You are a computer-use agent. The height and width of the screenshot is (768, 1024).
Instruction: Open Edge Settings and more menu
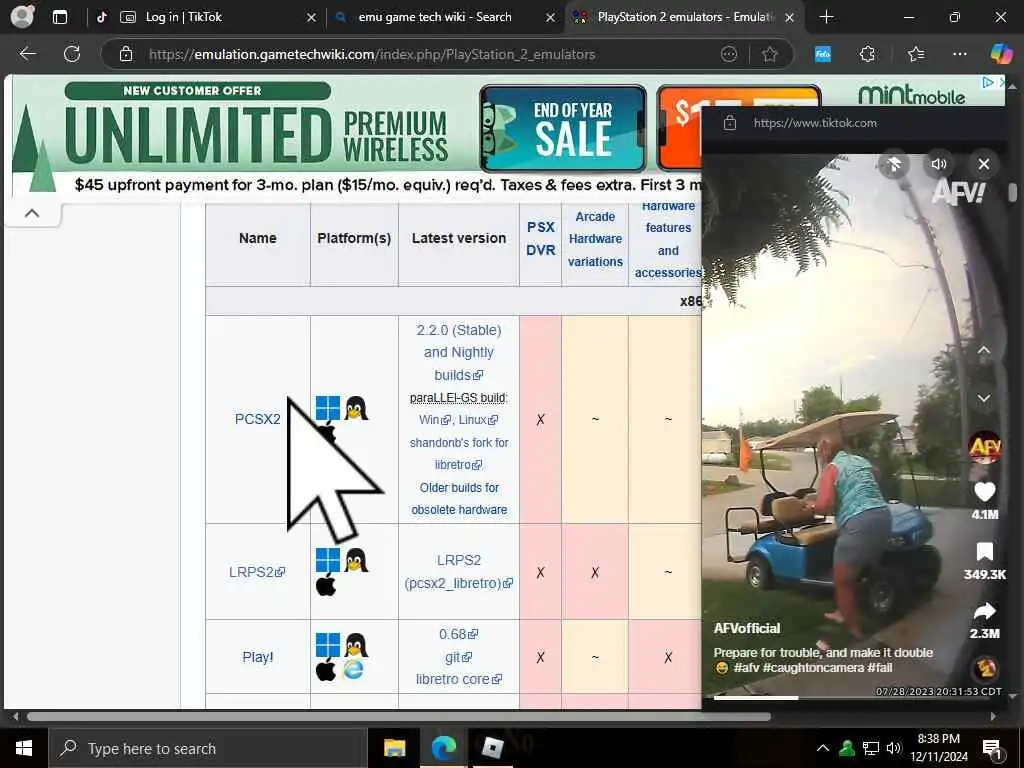[959, 54]
